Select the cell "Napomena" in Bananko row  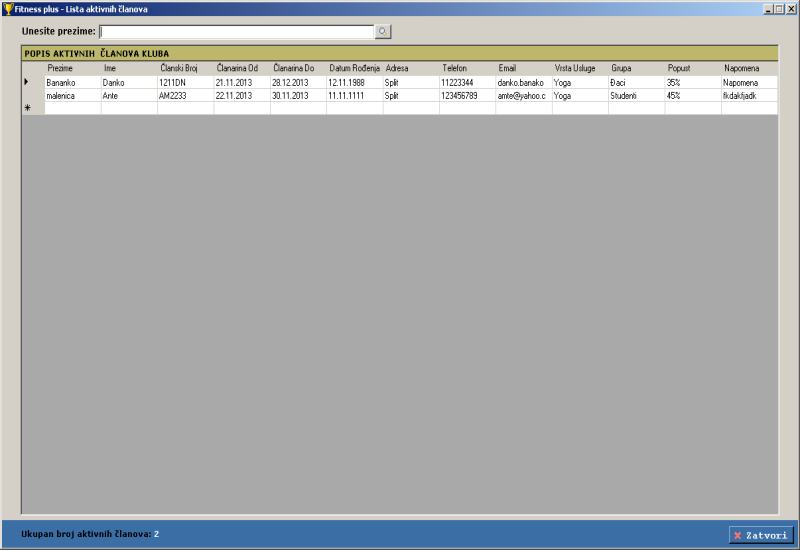tap(749, 83)
